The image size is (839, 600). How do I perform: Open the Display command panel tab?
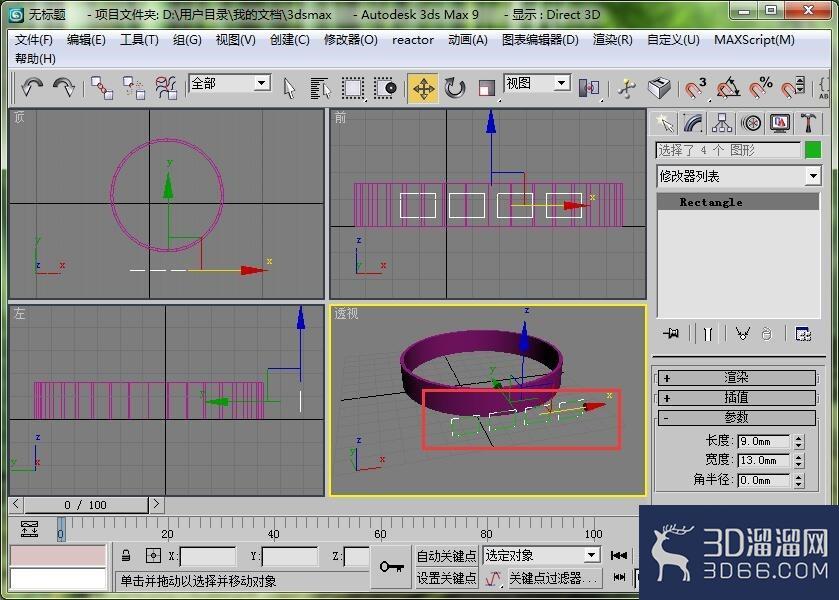780,124
